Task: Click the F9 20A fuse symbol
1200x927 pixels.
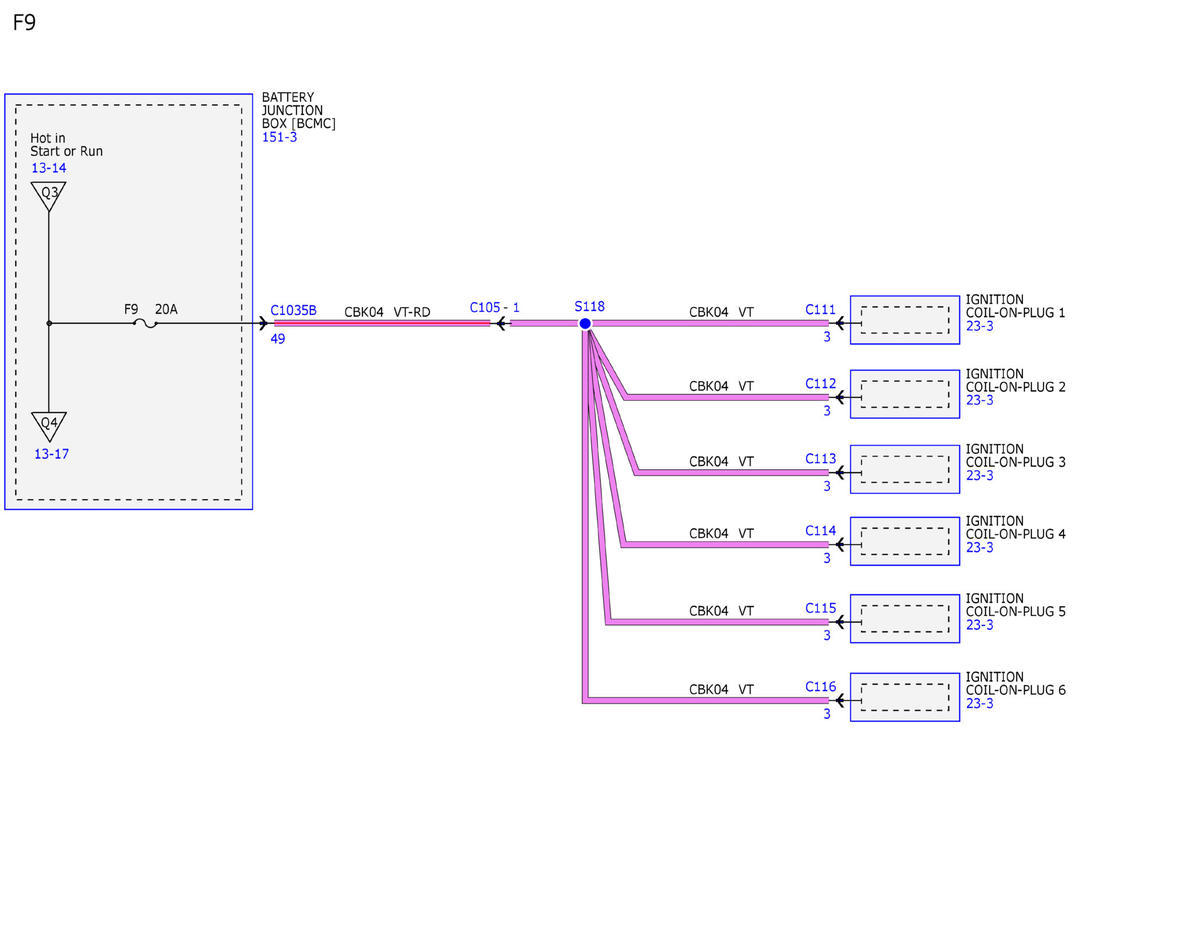Action: pos(146,323)
